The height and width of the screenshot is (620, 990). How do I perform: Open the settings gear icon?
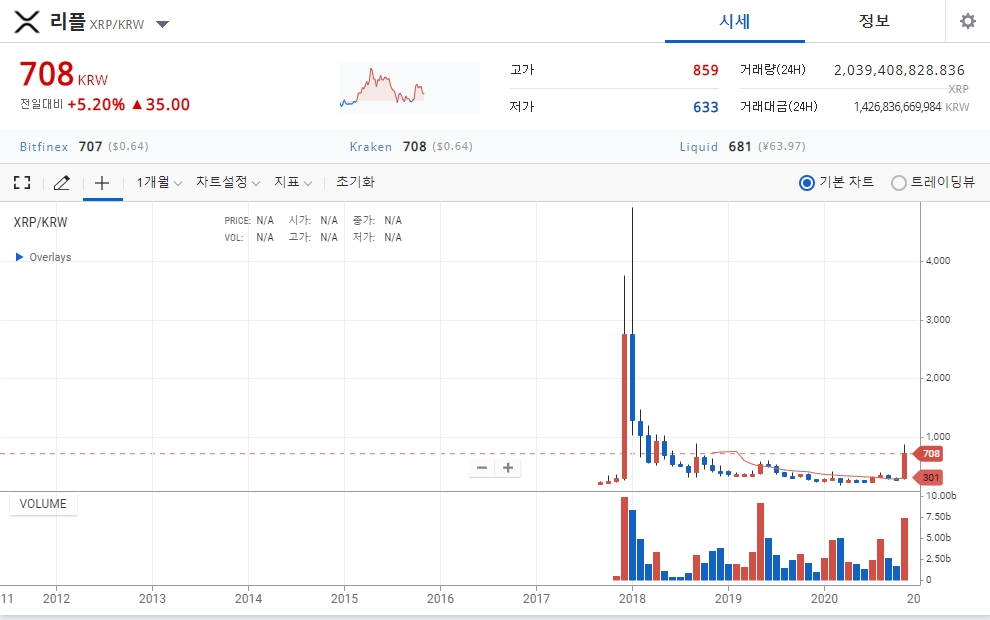tap(967, 21)
